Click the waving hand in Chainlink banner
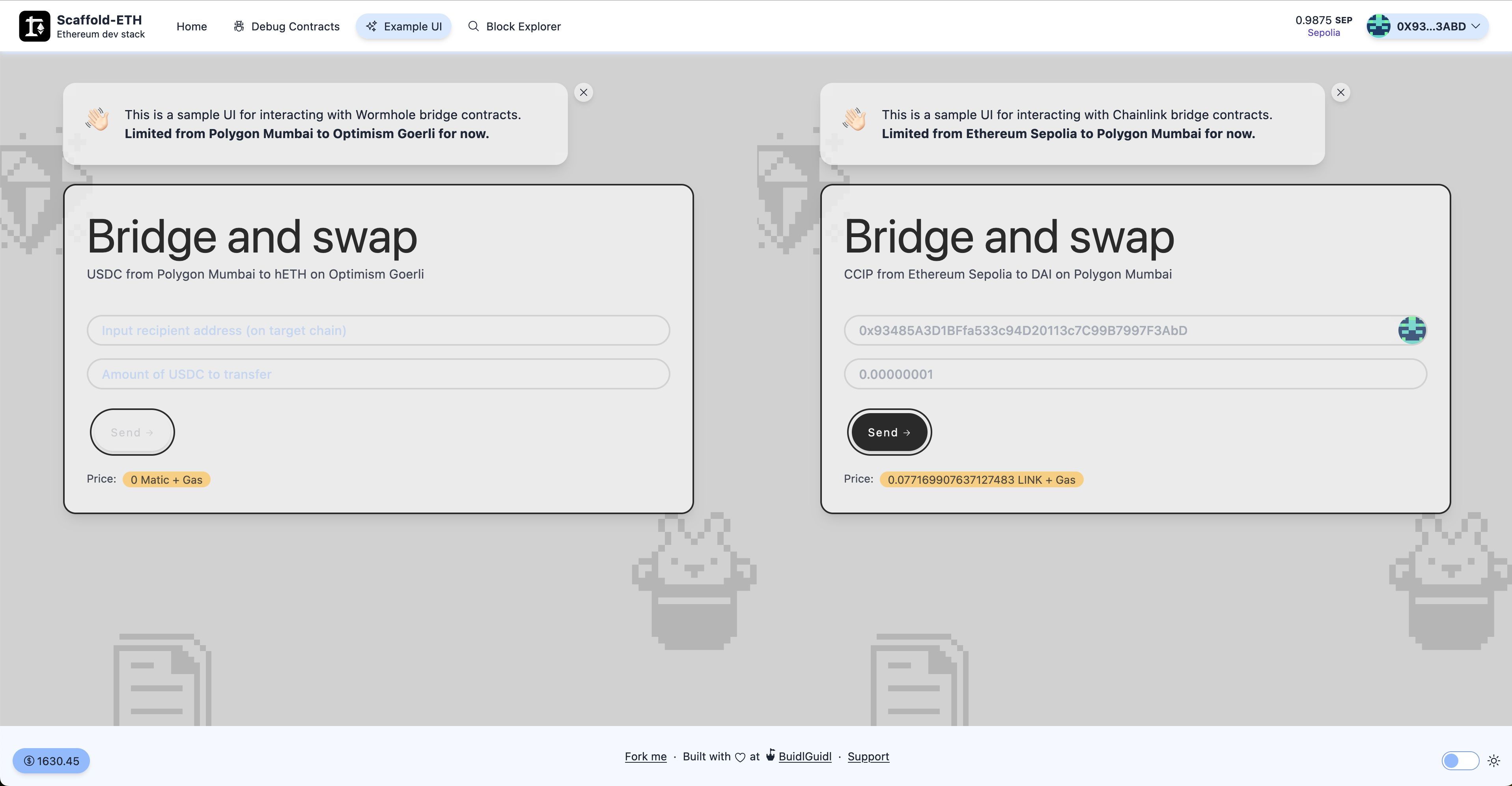1512x786 pixels. coord(855,119)
